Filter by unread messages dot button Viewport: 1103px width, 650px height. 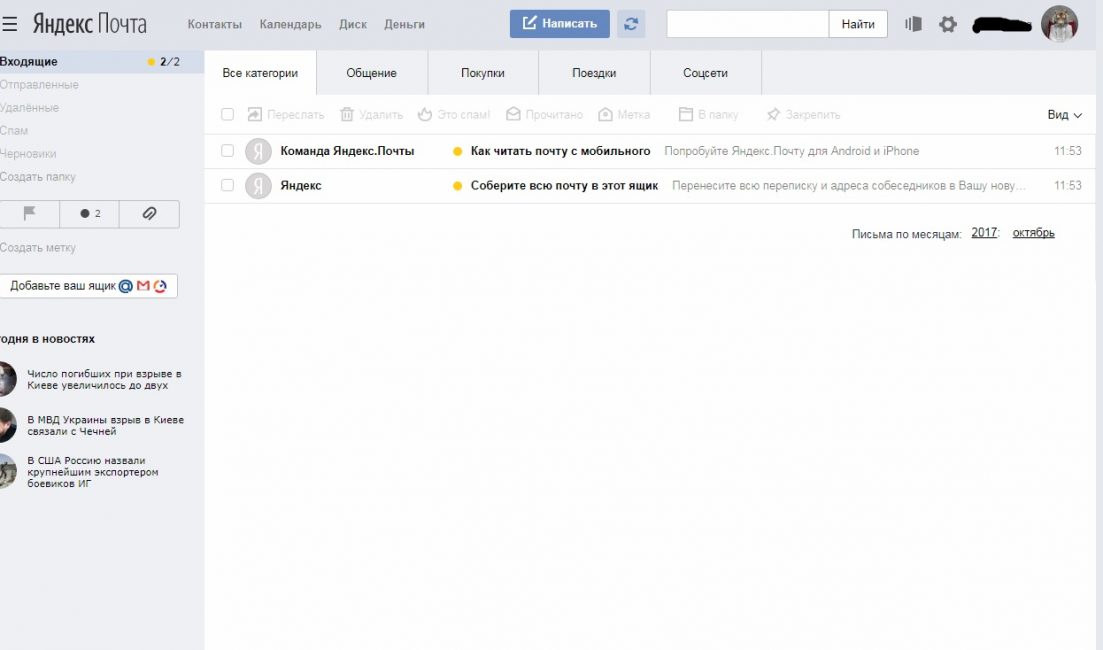coord(89,214)
